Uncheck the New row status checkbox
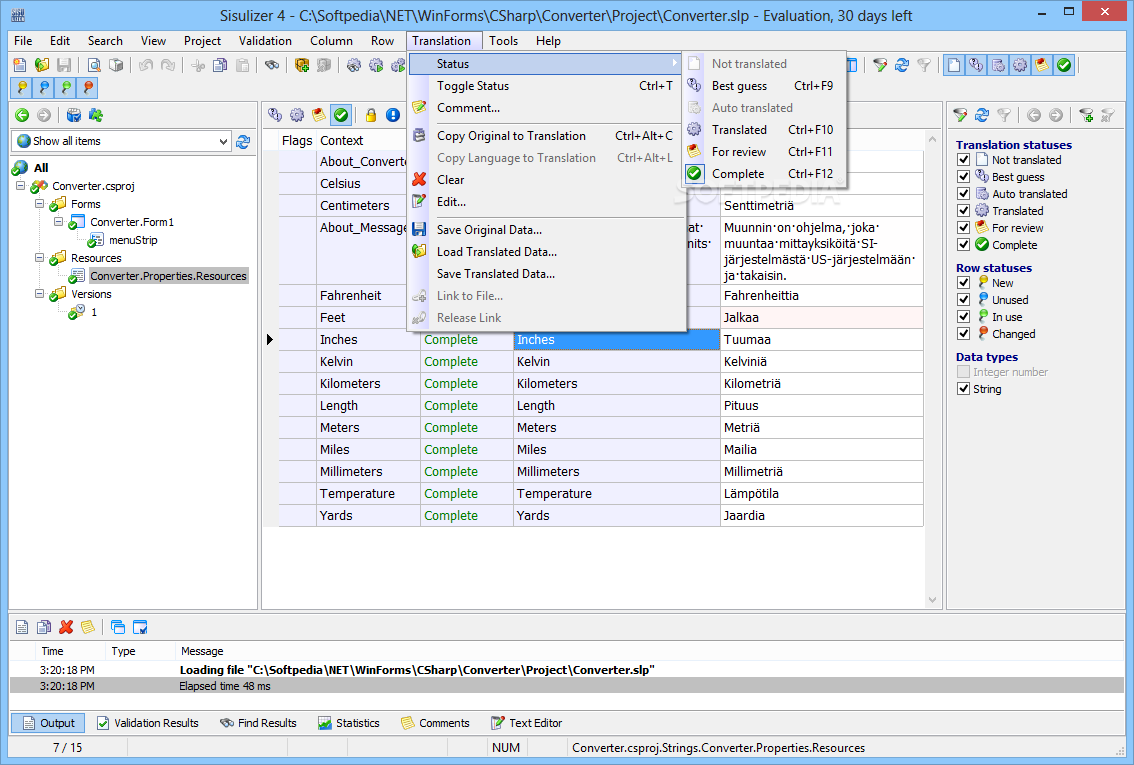This screenshot has width=1134, height=765. (963, 283)
